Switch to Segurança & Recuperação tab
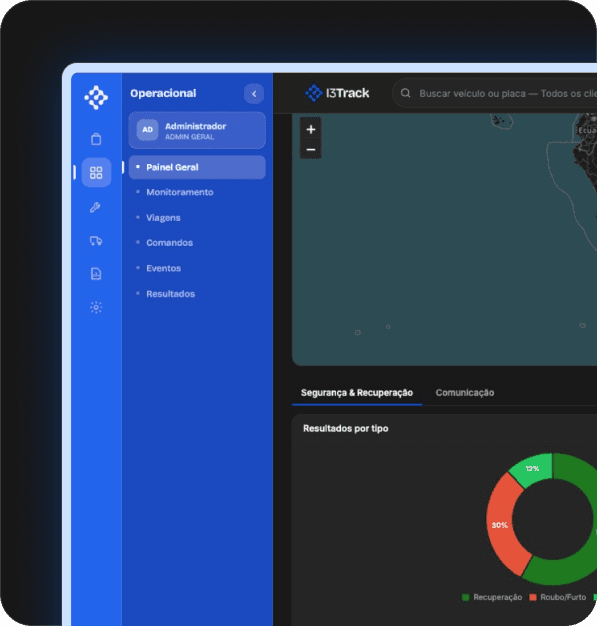 pos(357,393)
